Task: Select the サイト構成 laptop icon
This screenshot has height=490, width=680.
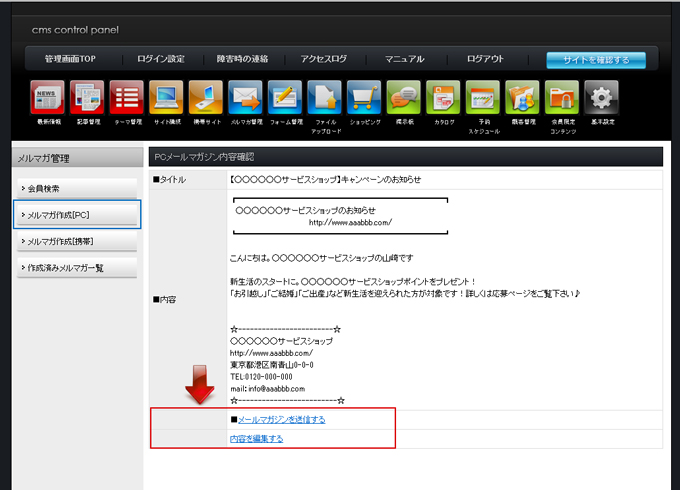Action: click(166, 98)
